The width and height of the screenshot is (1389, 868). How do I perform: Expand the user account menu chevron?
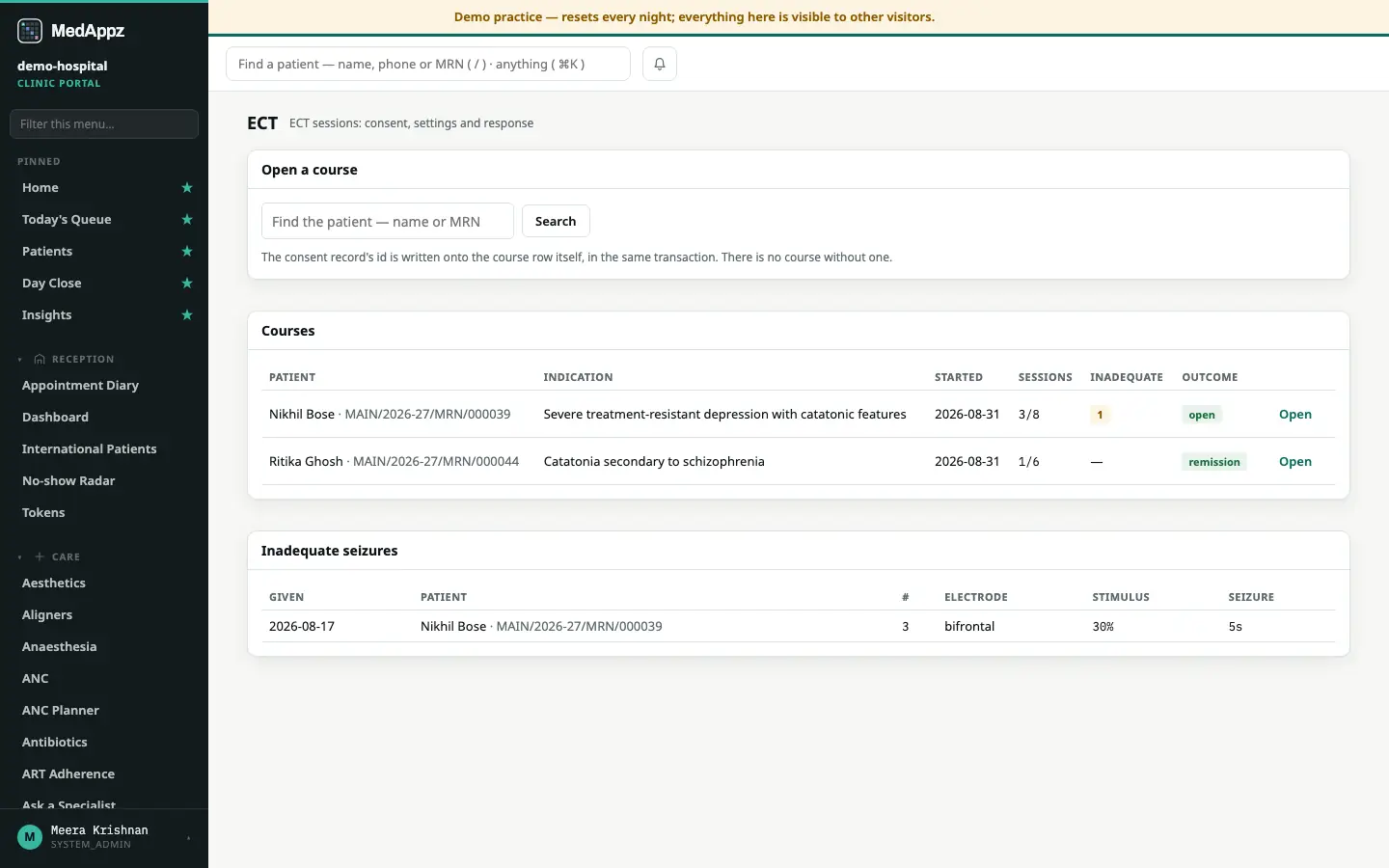coord(189,838)
